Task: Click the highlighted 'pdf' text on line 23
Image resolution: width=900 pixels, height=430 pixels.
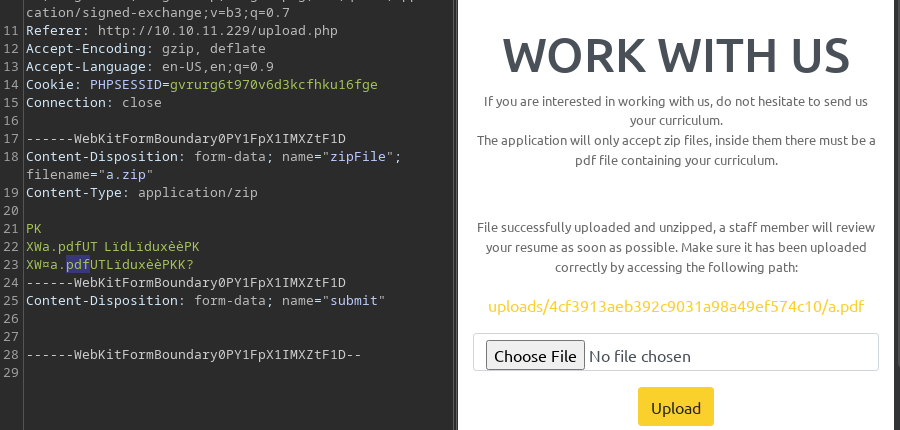Action: point(78,265)
